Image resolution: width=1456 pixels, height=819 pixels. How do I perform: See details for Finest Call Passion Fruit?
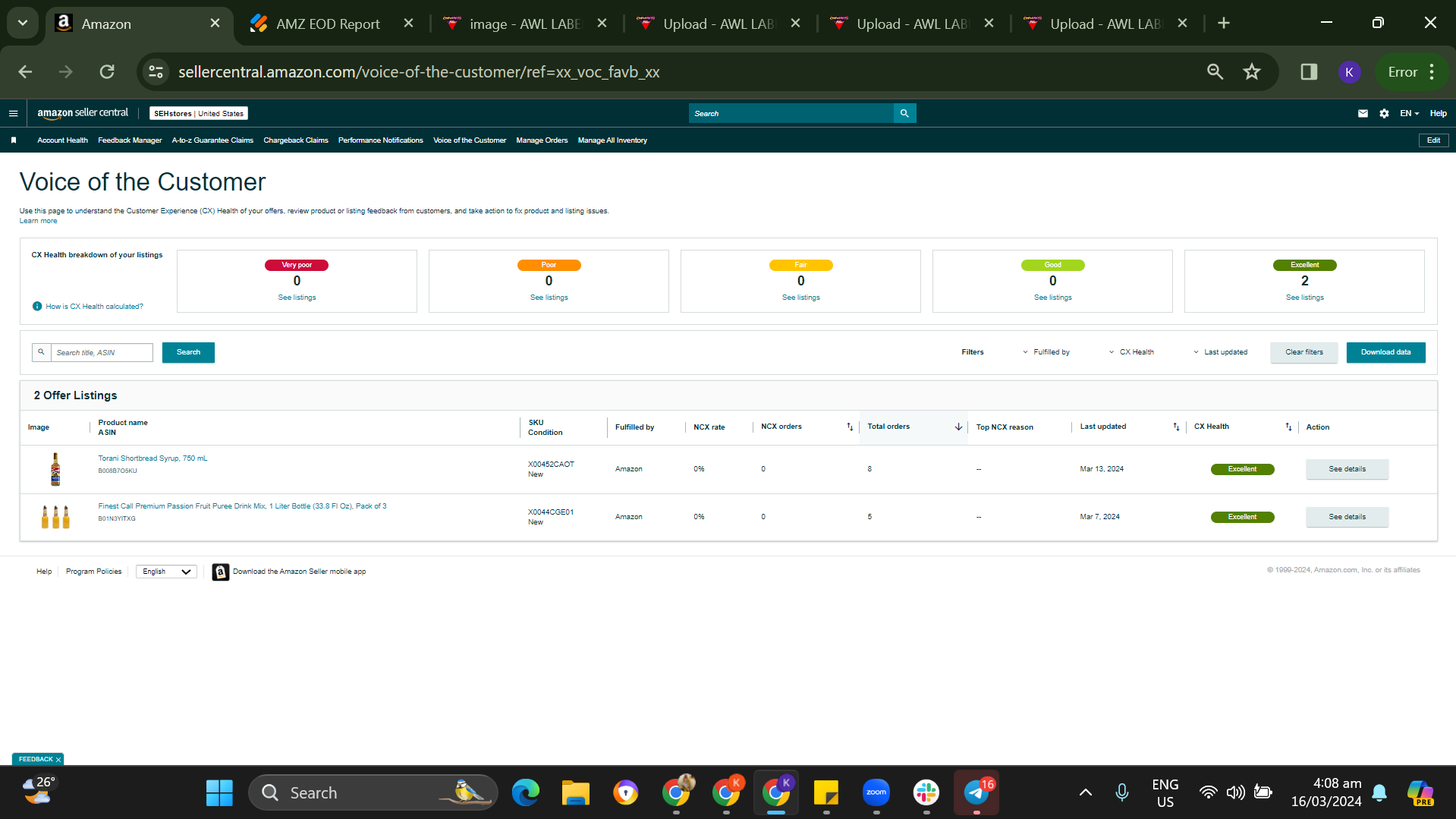(1347, 517)
